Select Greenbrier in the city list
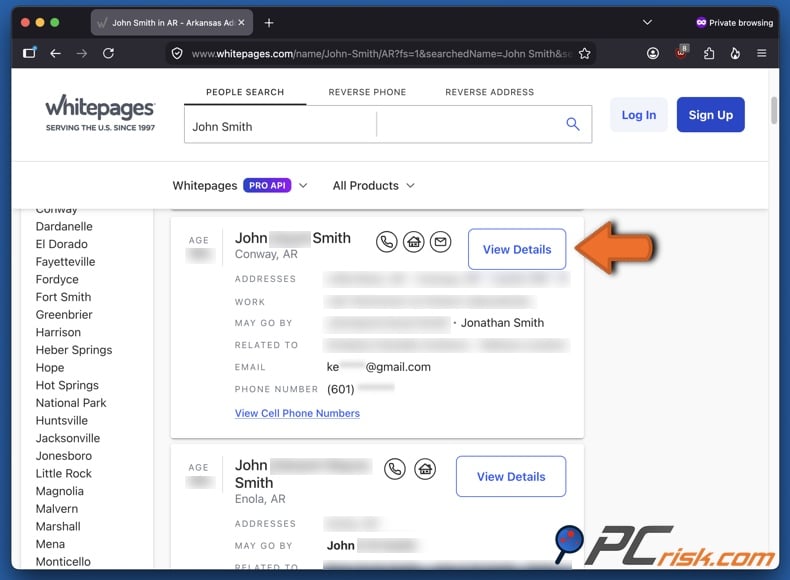The image size is (790, 580). click(x=64, y=314)
